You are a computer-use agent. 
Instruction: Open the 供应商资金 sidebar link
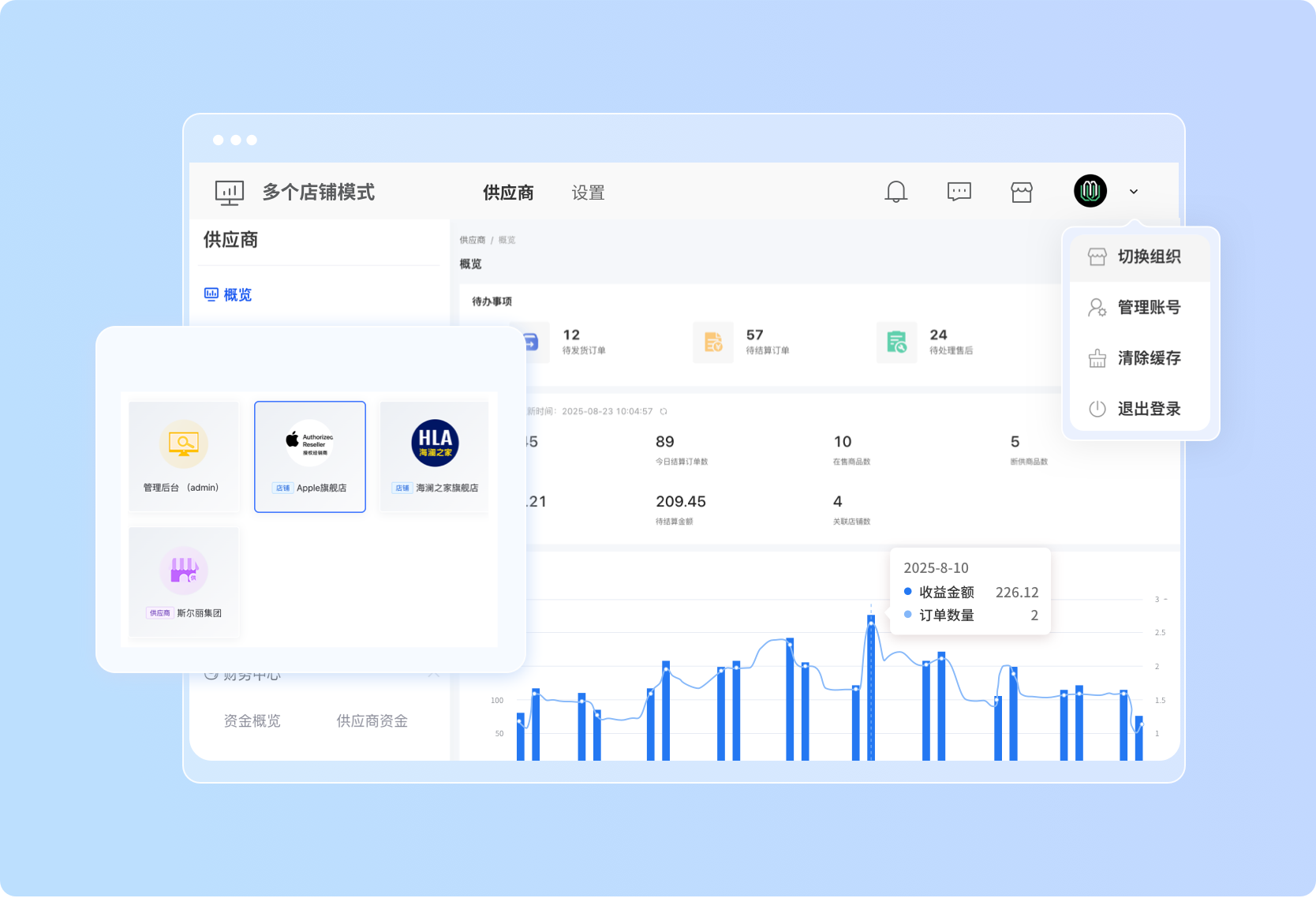(x=372, y=721)
